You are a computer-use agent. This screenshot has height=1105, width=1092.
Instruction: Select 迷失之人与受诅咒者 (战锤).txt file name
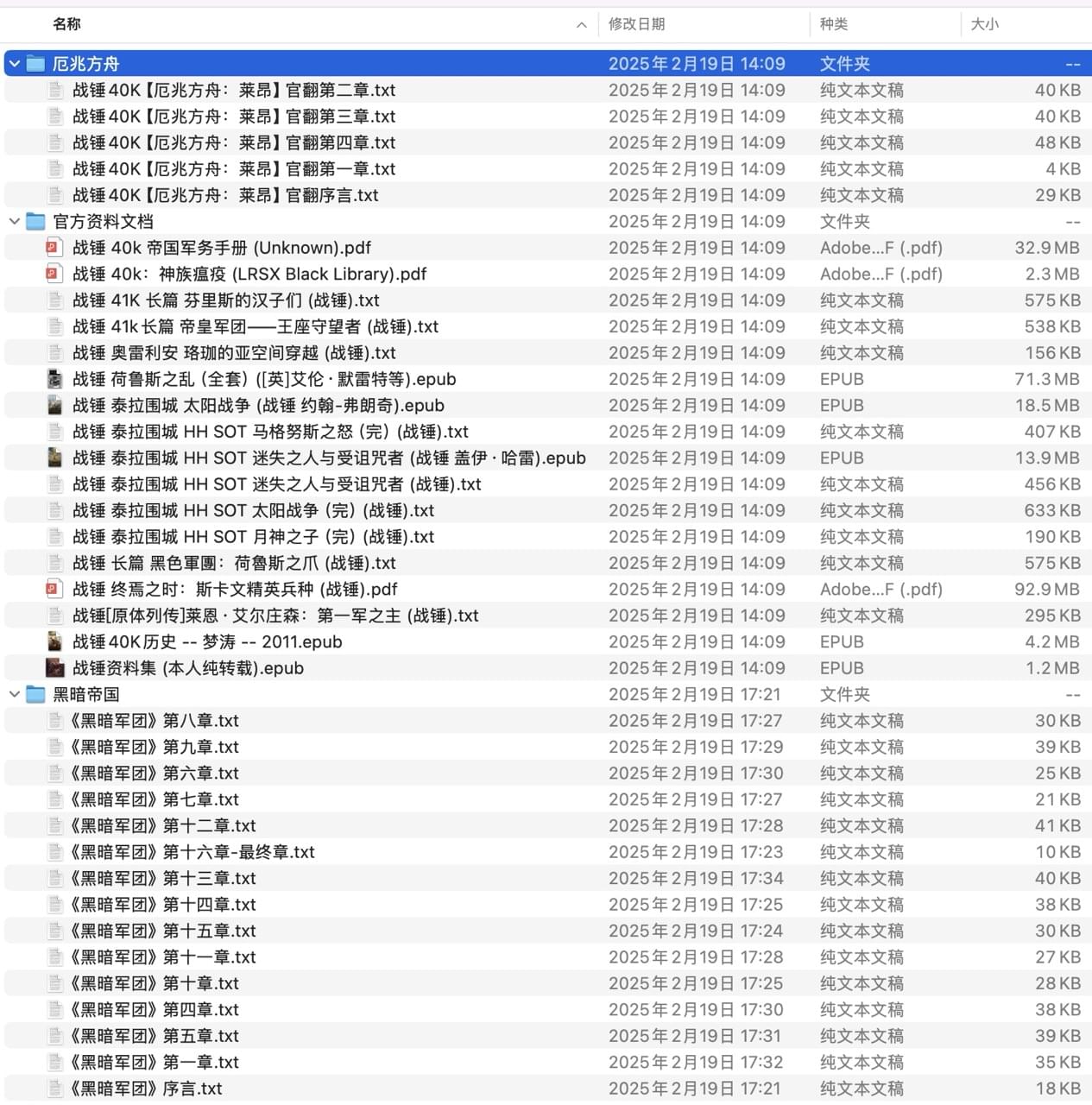[x=277, y=484]
